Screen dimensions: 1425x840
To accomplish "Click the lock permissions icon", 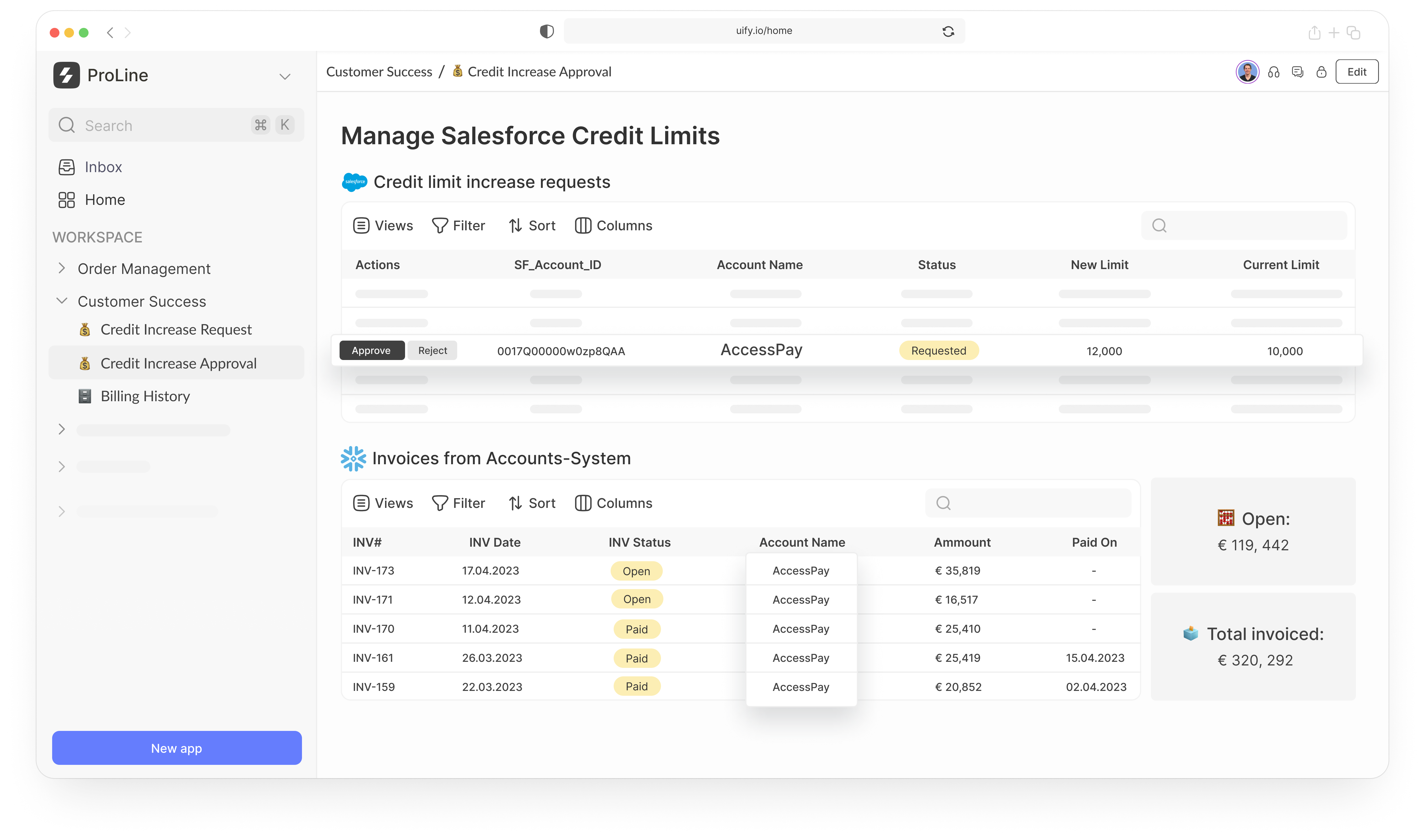I will (1321, 72).
